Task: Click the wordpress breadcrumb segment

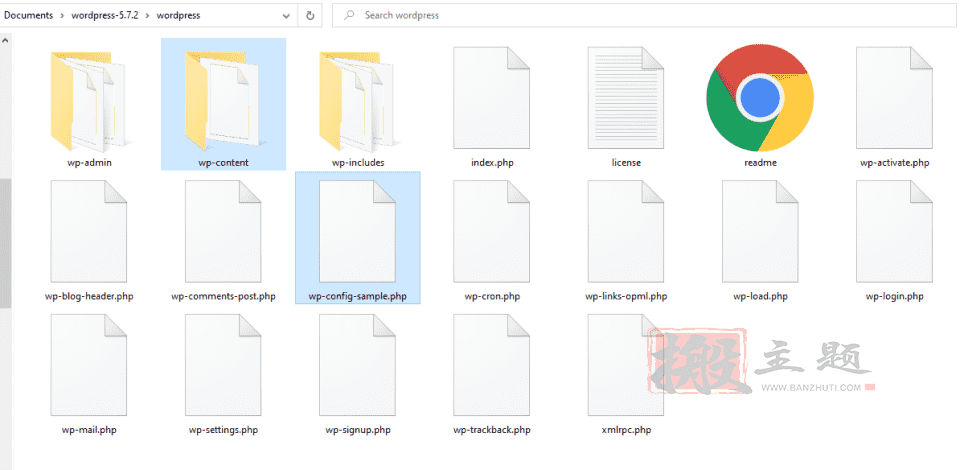Action: pos(178,16)
